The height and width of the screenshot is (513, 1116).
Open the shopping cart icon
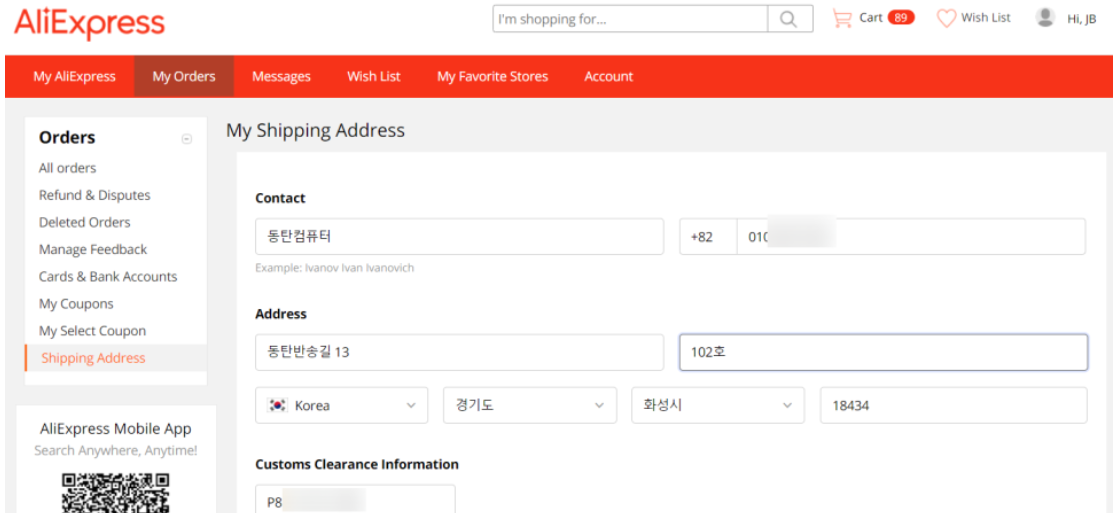[842, 18]
